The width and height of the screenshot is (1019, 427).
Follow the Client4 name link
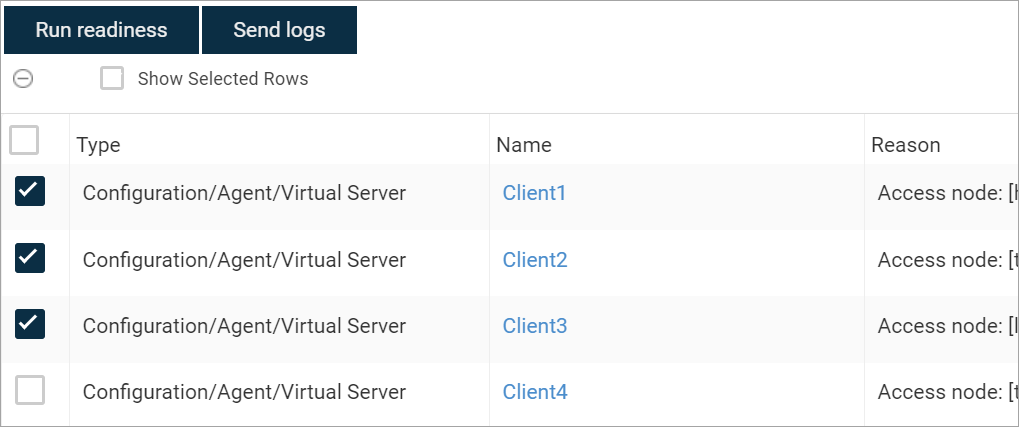point(535,392)
